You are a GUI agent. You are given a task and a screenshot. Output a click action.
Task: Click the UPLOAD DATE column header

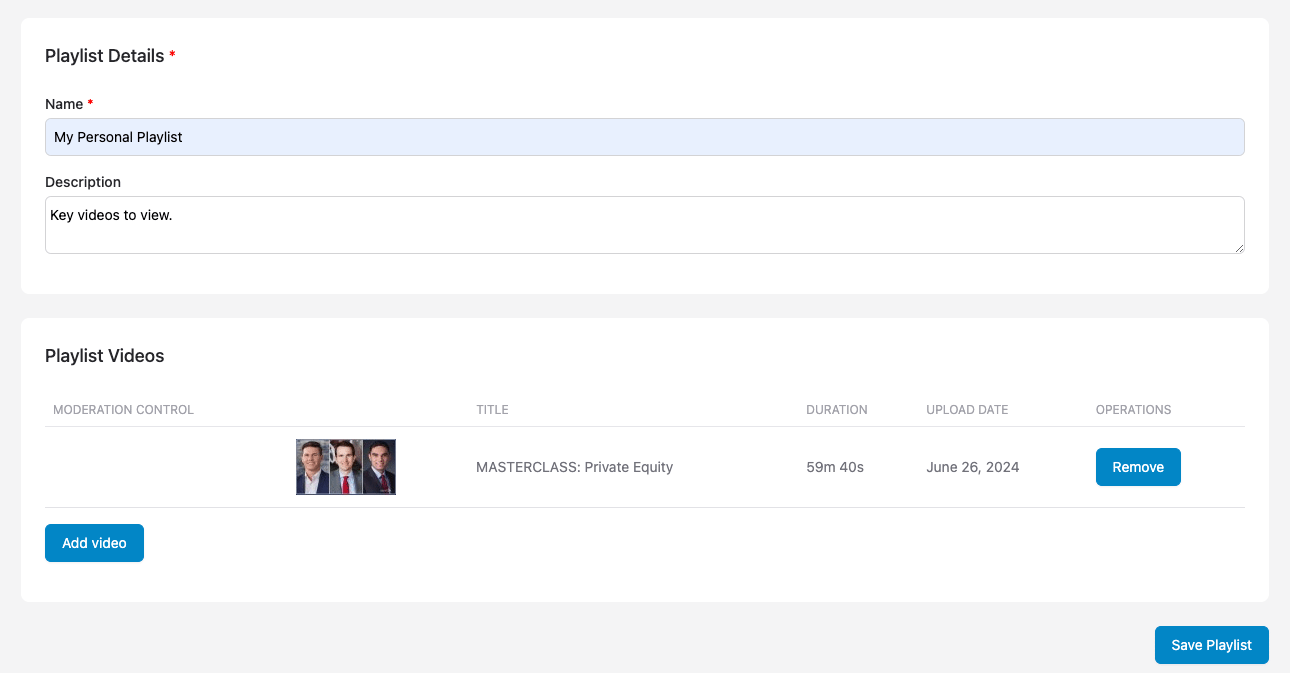(x=966, y=410)
